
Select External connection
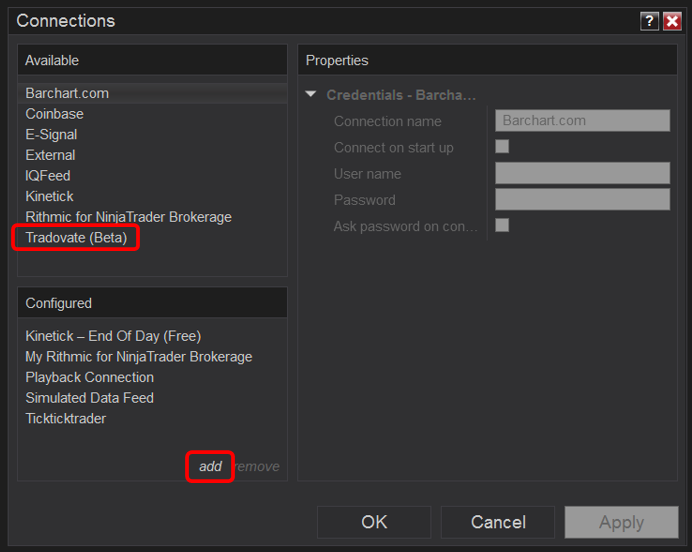tap(152, 155)
